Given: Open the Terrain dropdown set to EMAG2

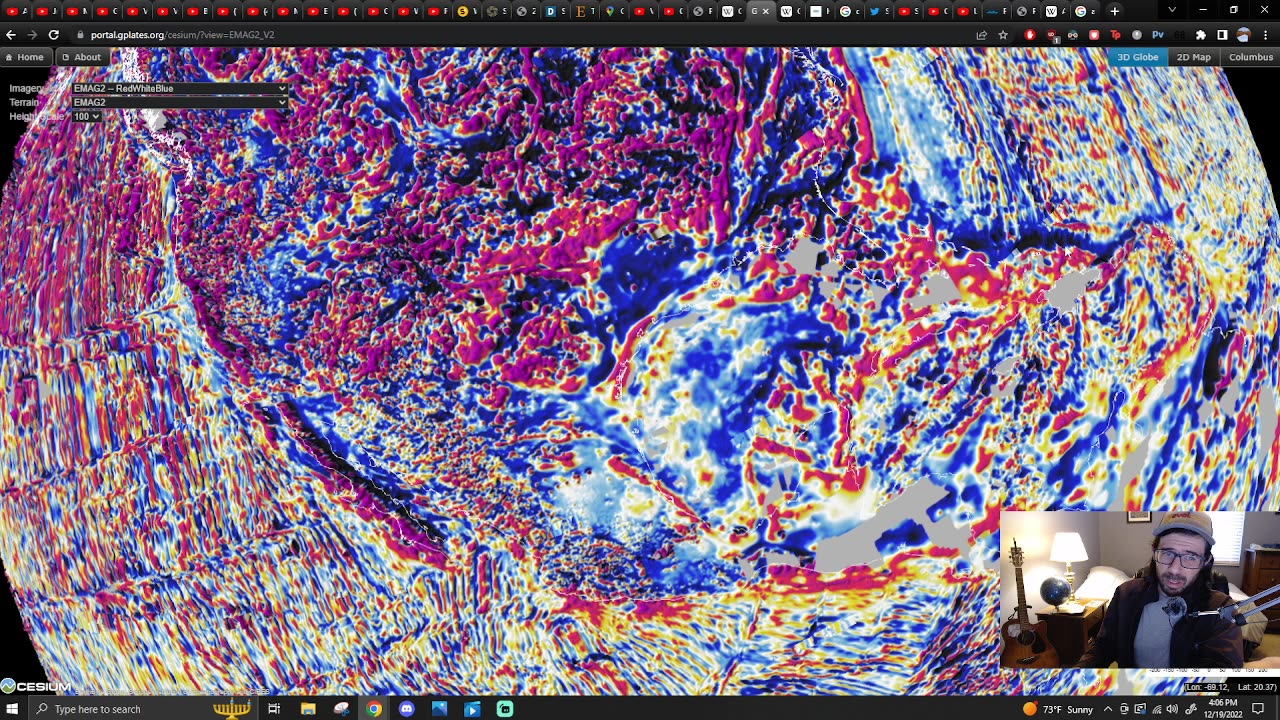Looking at the screenshot, I should (180, 102).
